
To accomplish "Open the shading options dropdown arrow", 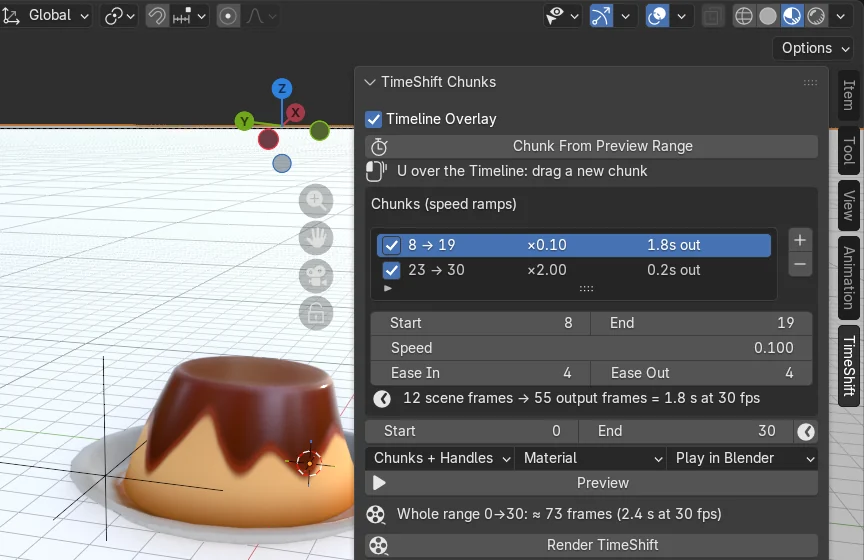I will [x=841, y=16].
